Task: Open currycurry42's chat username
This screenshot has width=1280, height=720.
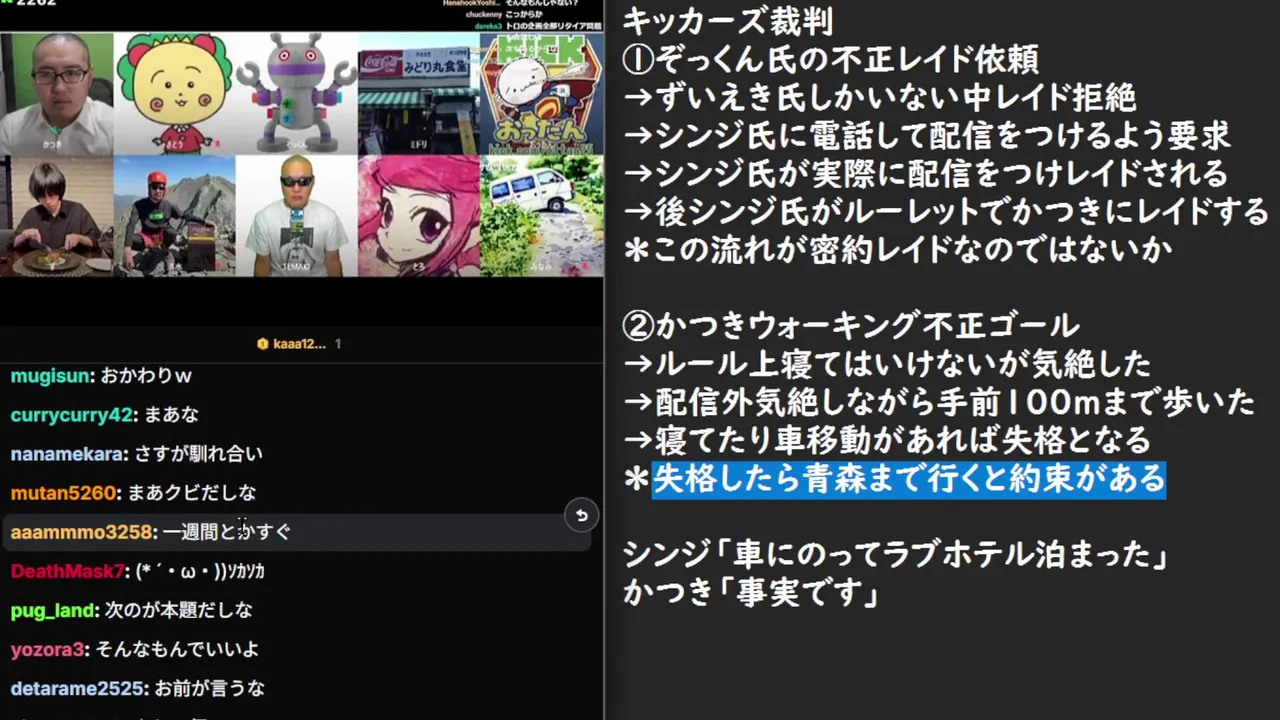Action: coord(71,415)
